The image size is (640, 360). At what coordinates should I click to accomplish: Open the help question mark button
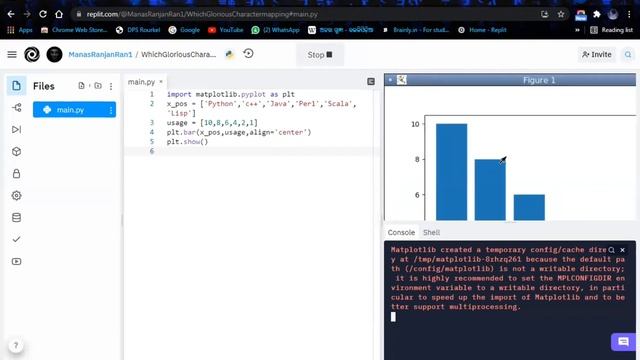coord(16,346)
